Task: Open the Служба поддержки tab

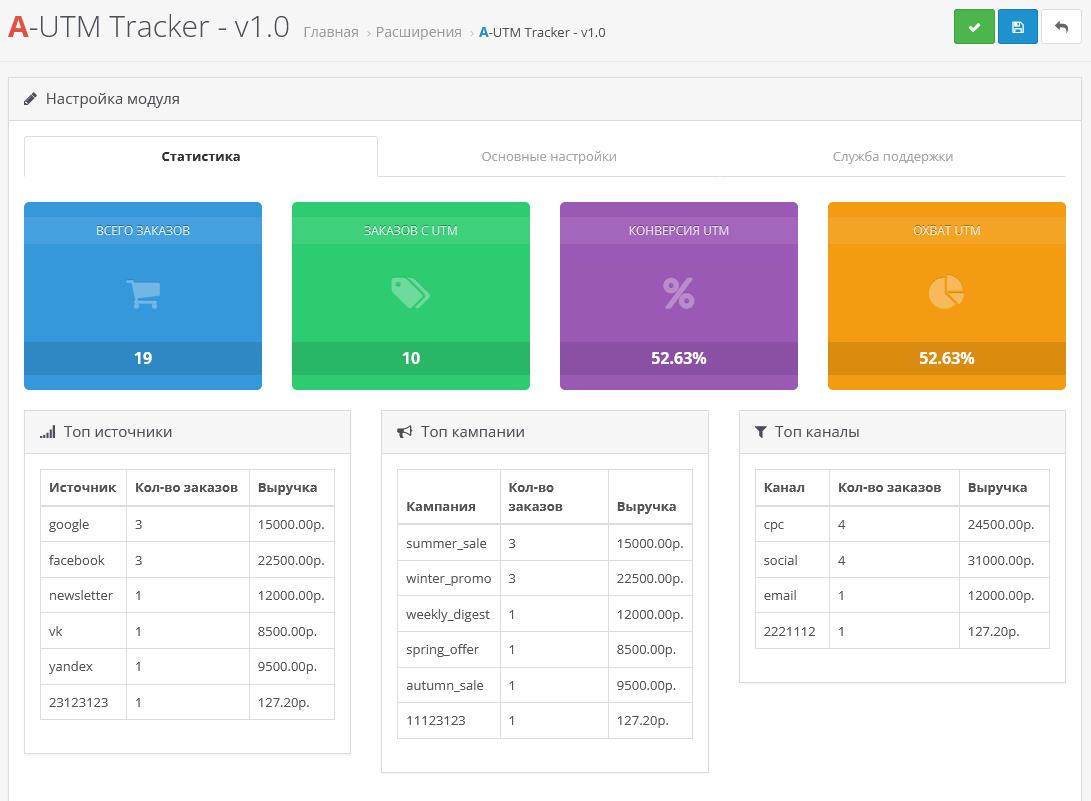Action: coord(892,157)
